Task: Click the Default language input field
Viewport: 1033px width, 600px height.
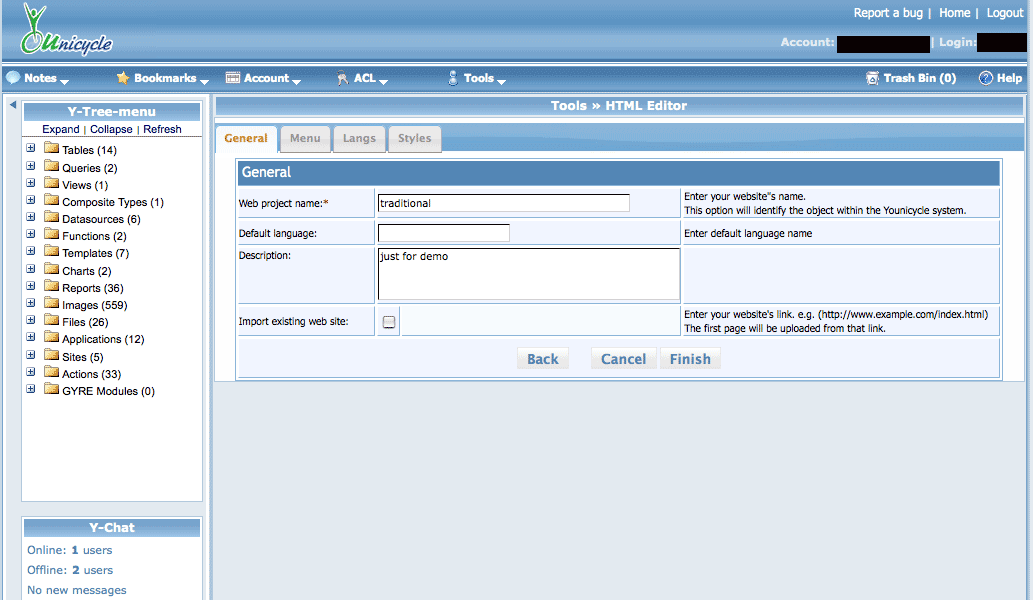Action: [443, 233]
